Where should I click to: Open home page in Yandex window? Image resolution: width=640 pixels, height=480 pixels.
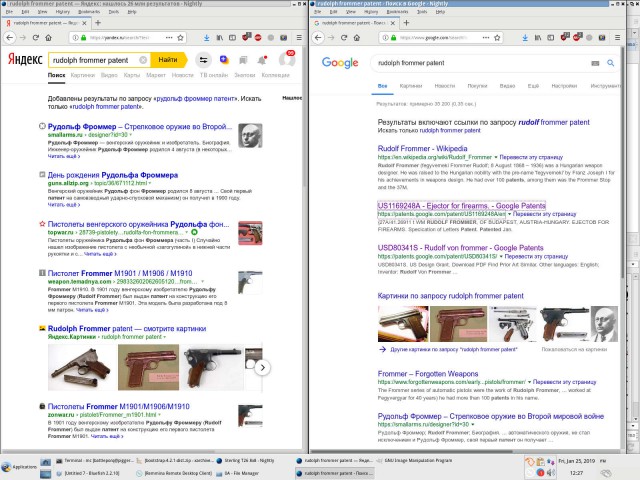[x=49, y=38]
